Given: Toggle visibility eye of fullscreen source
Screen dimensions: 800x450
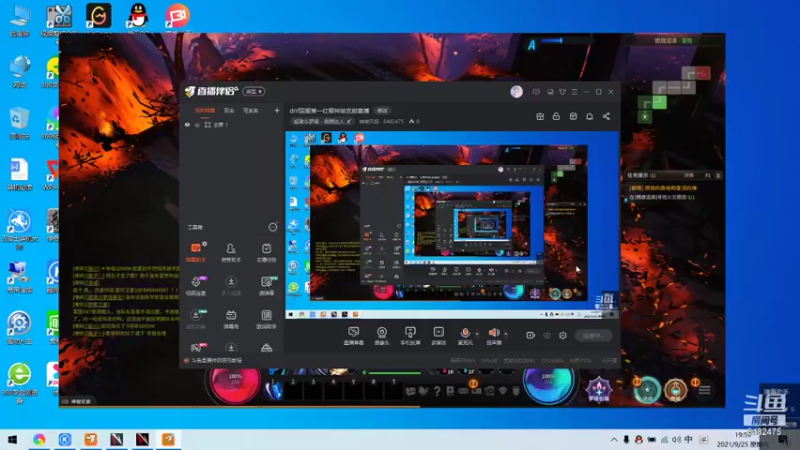Looking at the screenshot, I should click(187, 124).
